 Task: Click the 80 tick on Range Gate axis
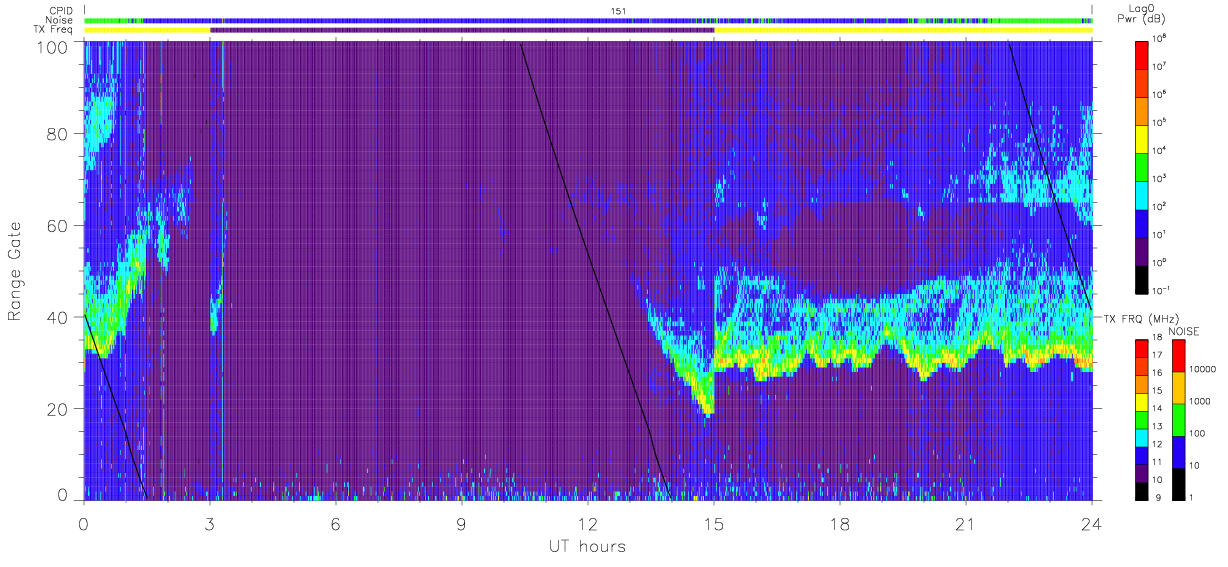pos(58,133)
